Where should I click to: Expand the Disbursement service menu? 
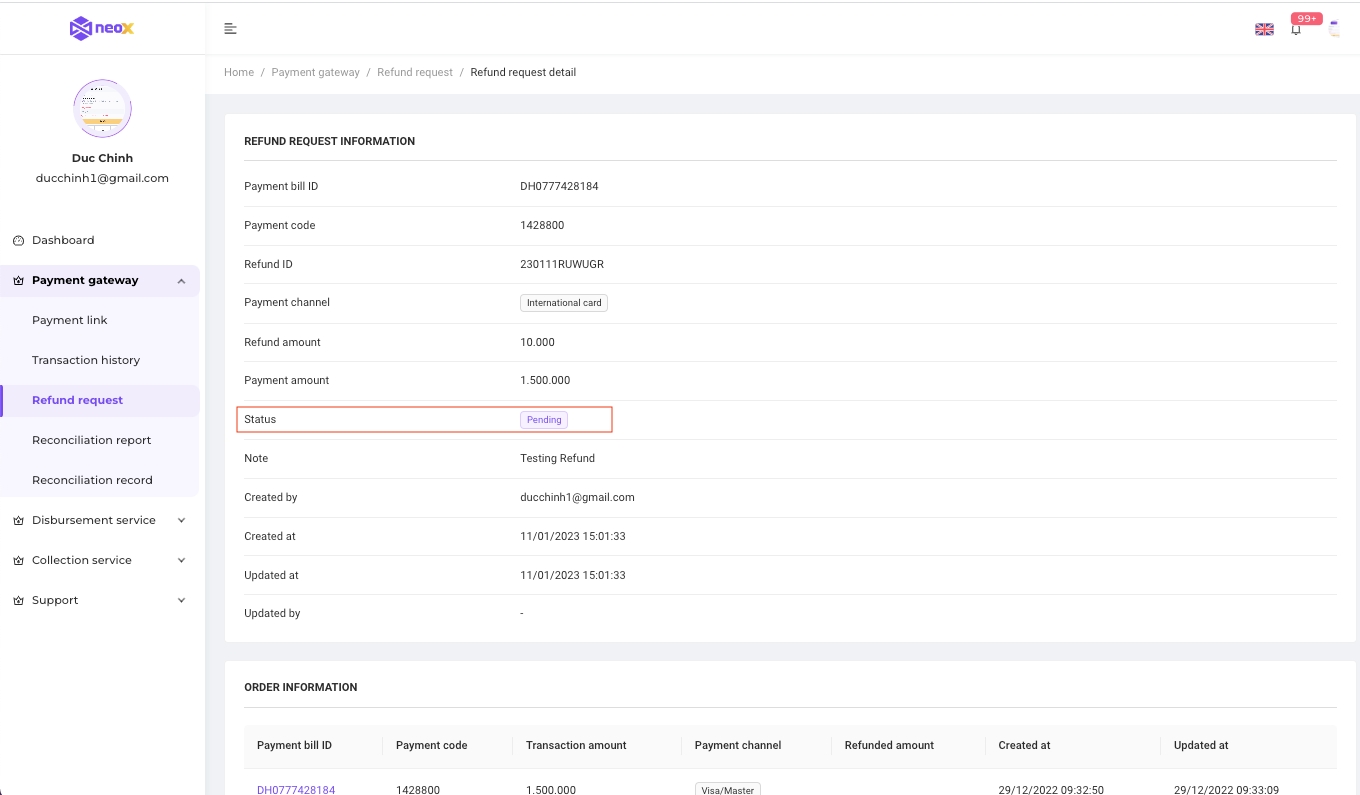coord(181,520)
